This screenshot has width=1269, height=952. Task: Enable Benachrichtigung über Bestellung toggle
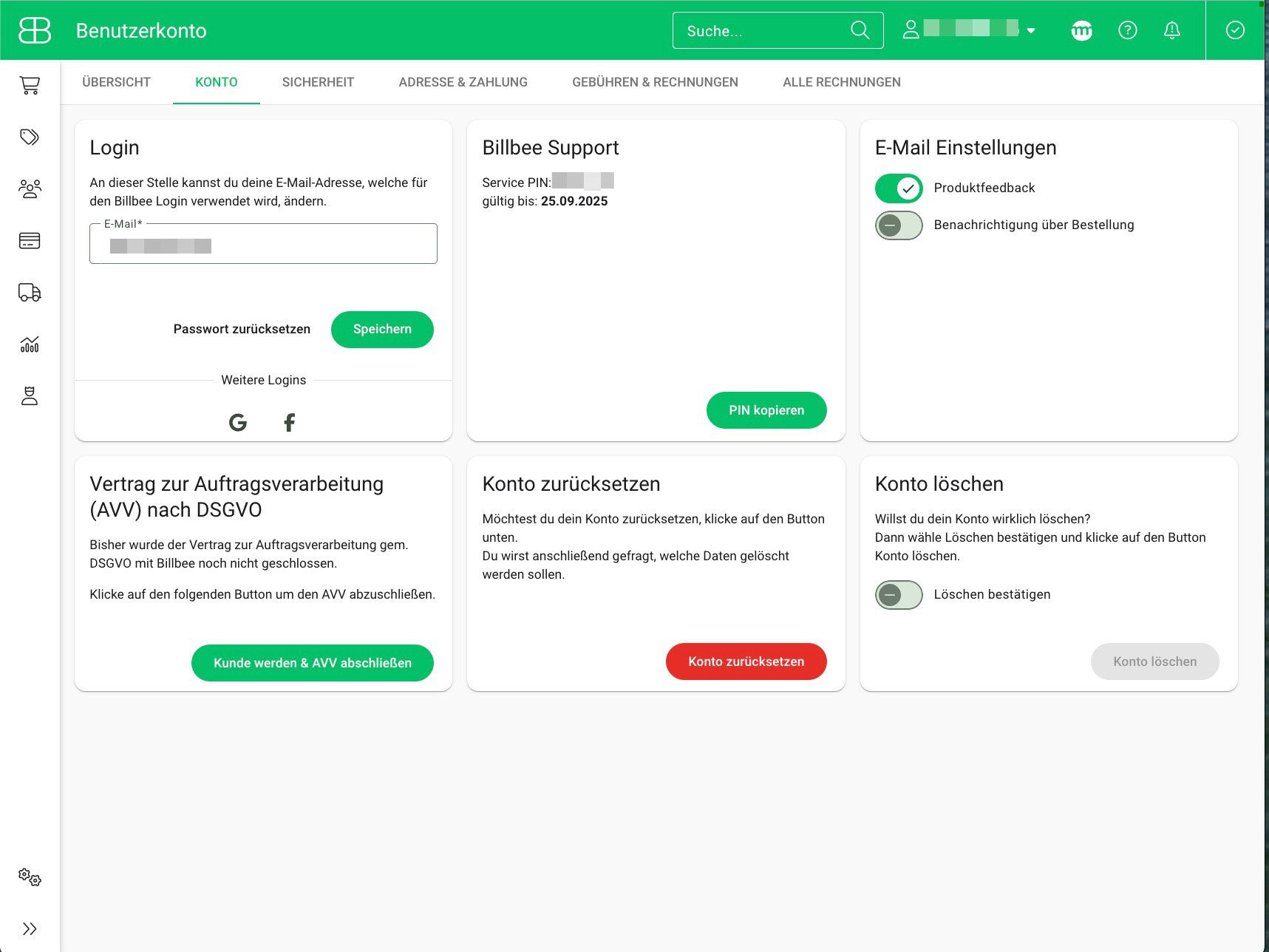pyautogui.click(x=899, y=225)
